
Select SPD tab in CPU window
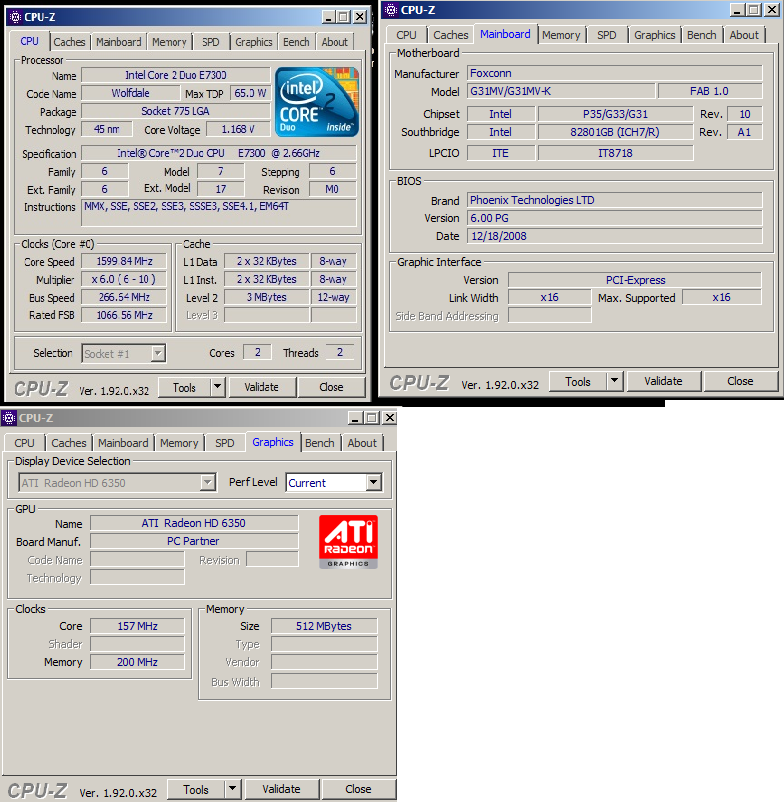(210, 42)
